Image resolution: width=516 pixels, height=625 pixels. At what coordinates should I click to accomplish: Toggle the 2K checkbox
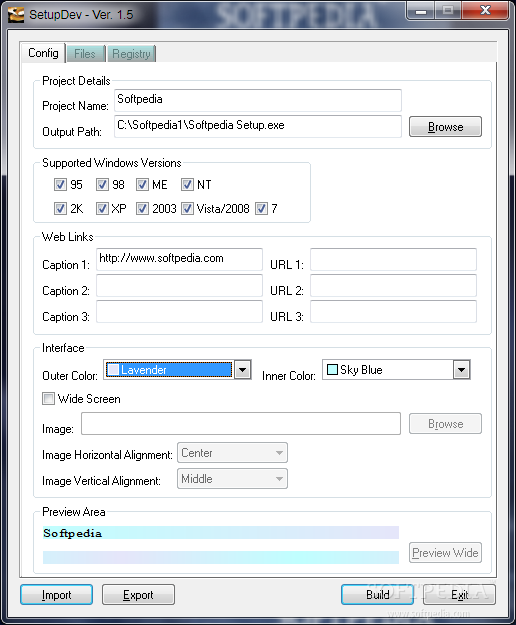(60, 208)
